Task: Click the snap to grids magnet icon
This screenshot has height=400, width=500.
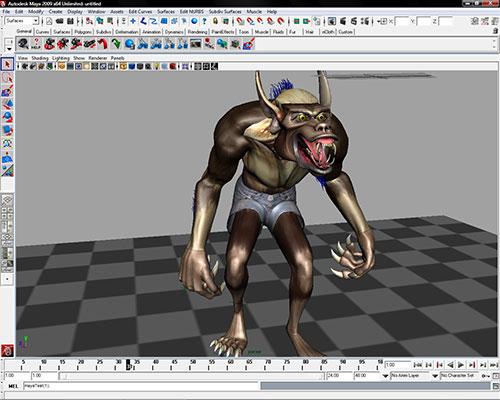Action: click(x=240, y=21)
